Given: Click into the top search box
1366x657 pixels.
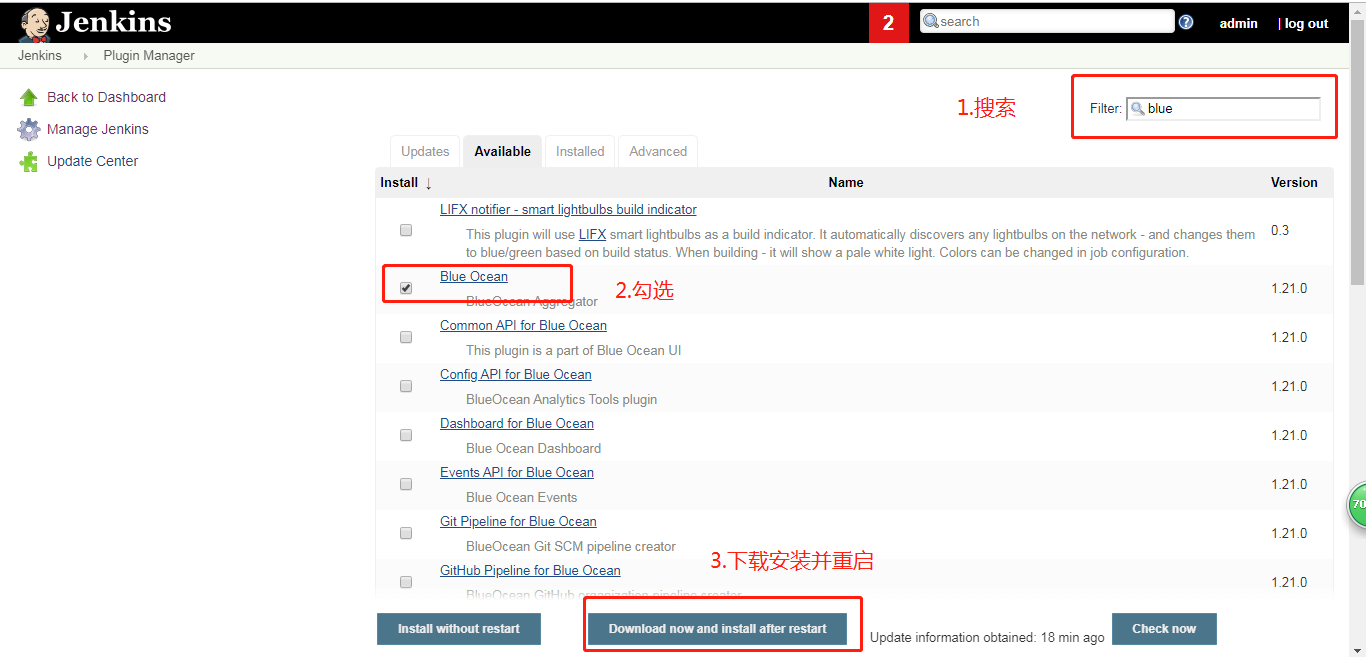Looking at the screenshot, I should click(x=1047, y=21).
